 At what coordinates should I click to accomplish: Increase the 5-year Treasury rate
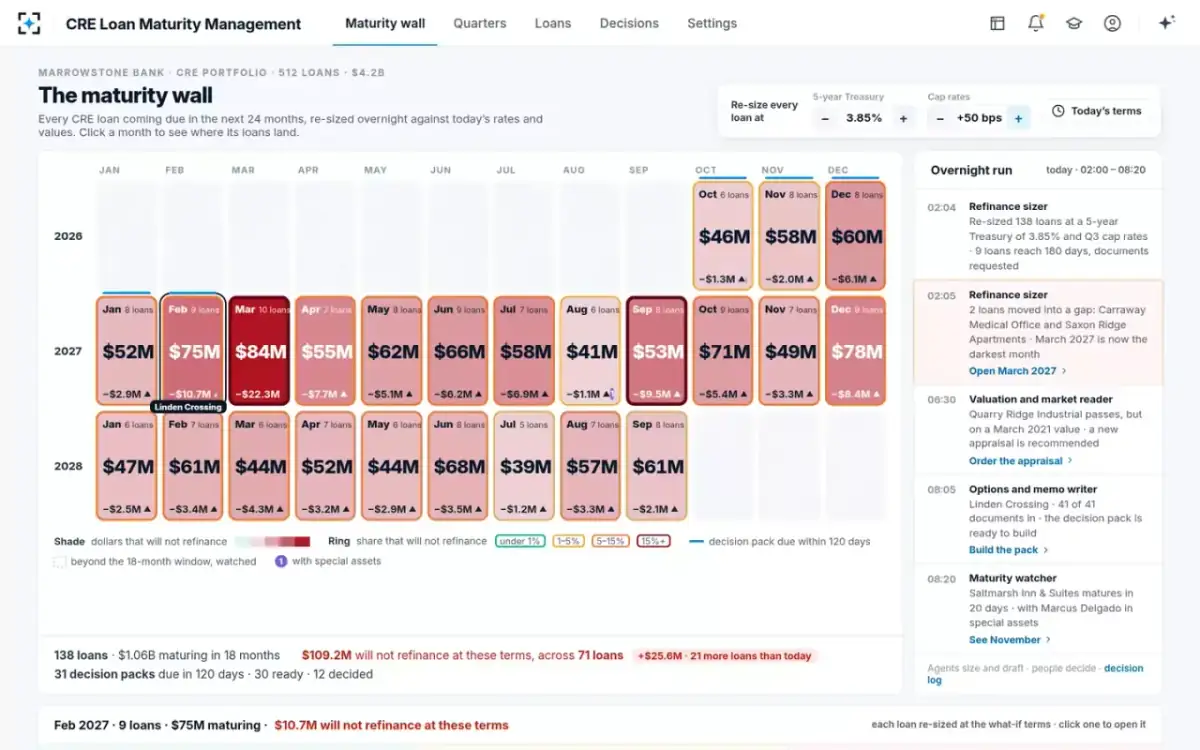tap(903, 118)
